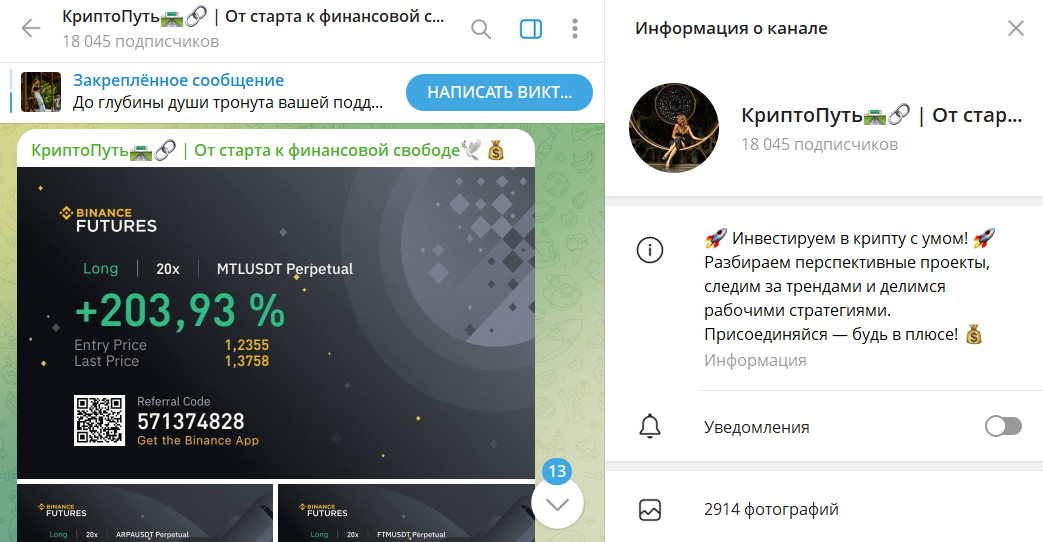Click the info circle icon

pyautogui.click(x=650, y=251)
